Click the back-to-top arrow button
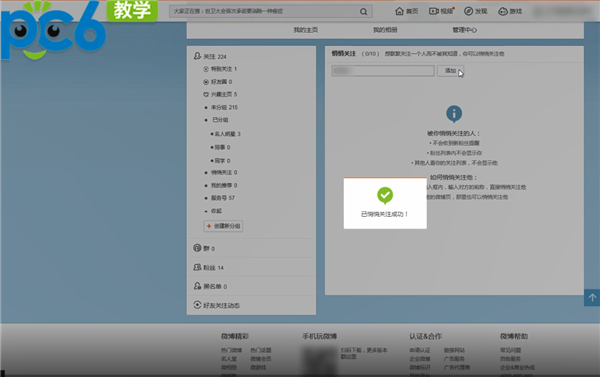This screenshot has height=377, width=600. click(592, 297)
